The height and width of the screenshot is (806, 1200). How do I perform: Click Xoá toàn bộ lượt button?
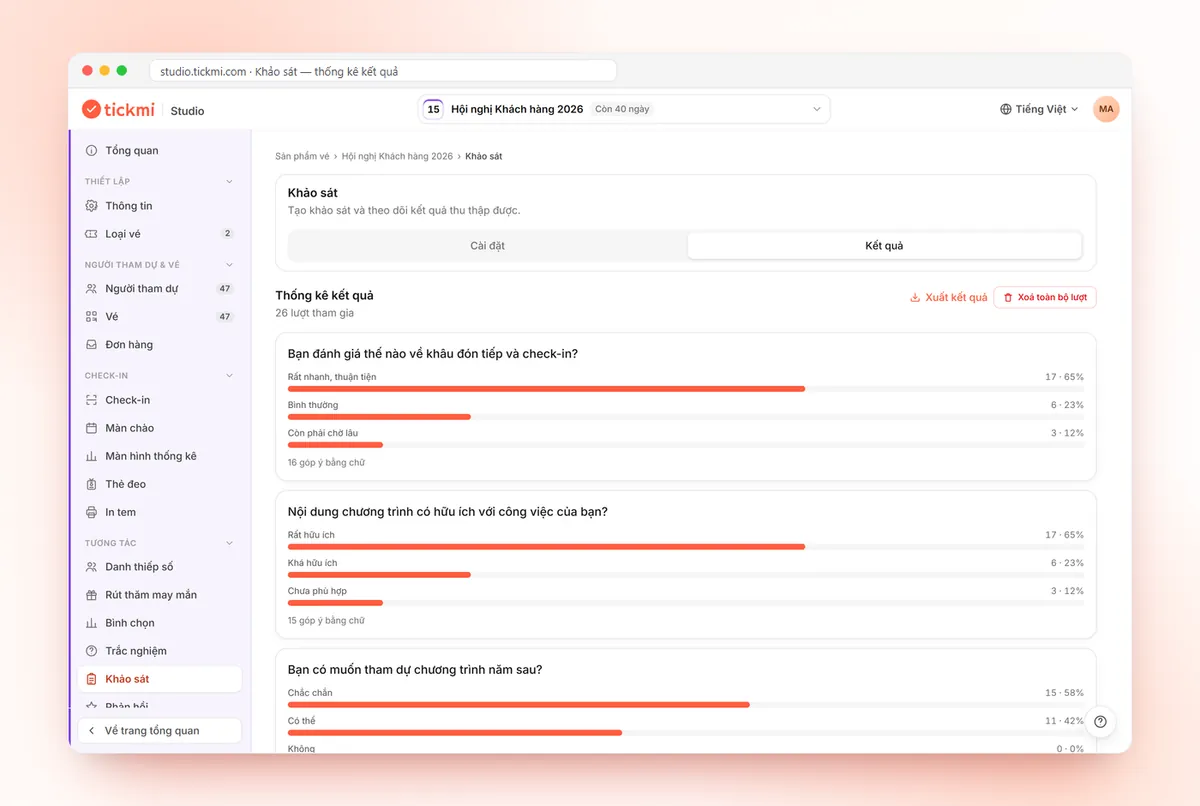(1045, 297)
